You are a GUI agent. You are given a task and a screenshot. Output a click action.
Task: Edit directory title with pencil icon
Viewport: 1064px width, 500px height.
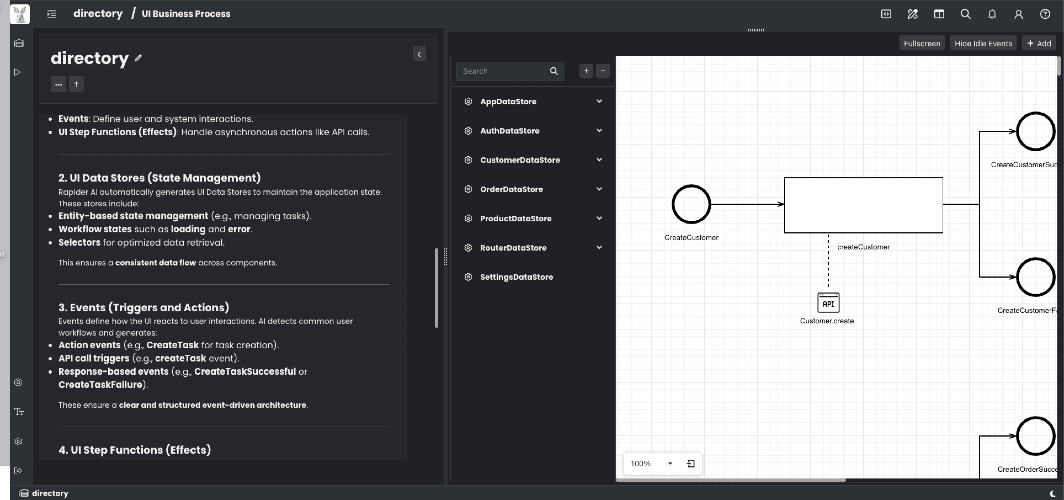pyautogui.click(x=138, y=58)
